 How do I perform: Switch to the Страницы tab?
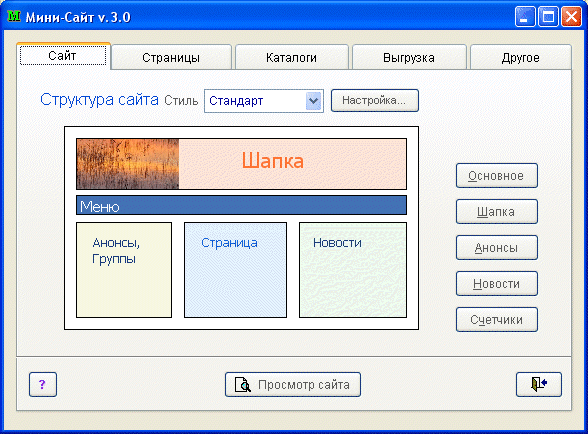(x=171, y=57)
